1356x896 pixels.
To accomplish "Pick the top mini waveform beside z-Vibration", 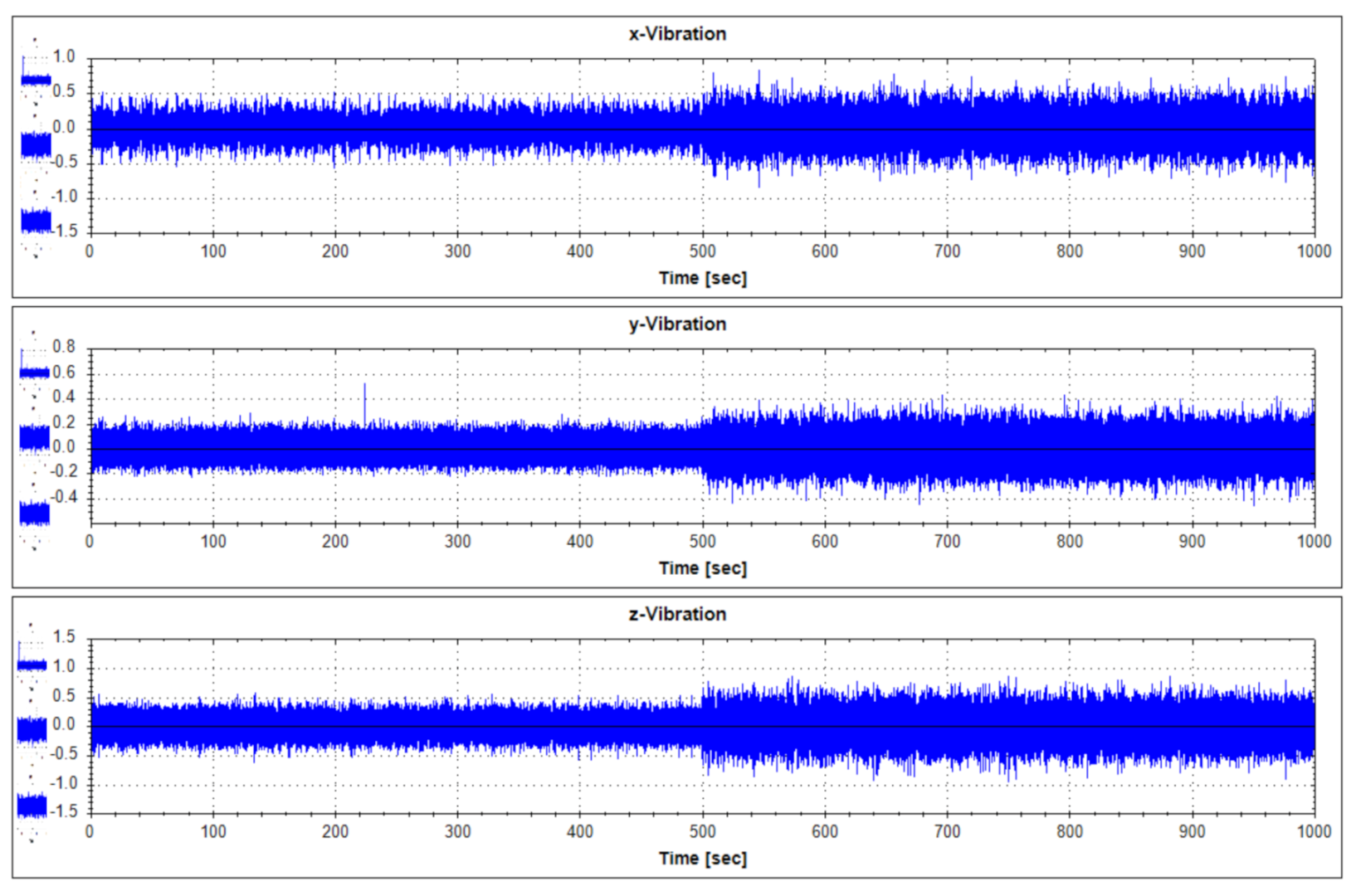I will [32, 665].
